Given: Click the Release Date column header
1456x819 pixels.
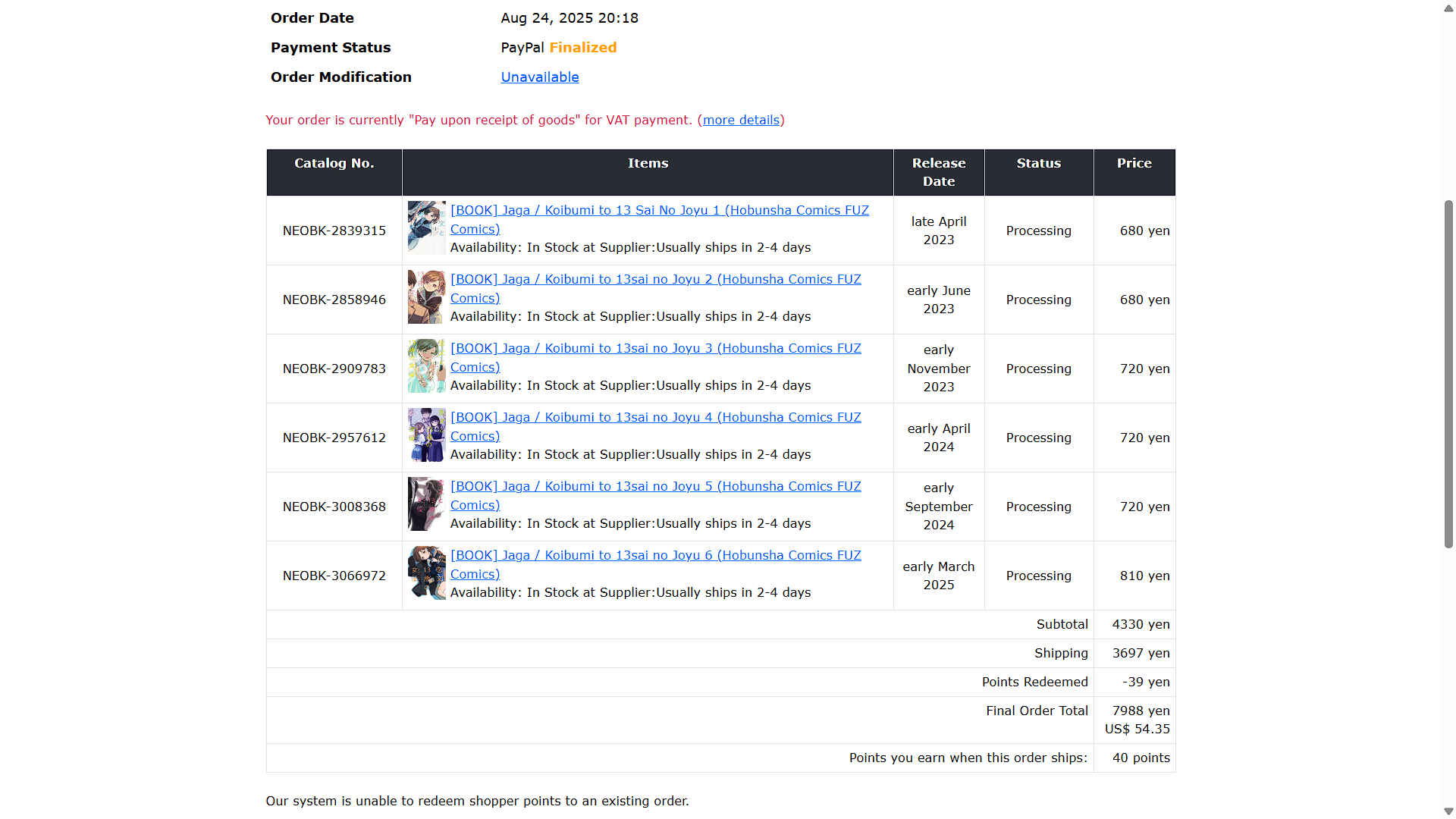Looking at the screenshot, I should pyautogui.click(x=938, y=172).
